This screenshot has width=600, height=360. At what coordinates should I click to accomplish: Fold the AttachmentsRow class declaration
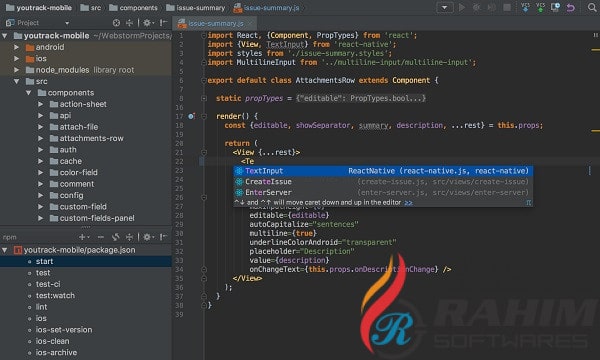[204, 80]
